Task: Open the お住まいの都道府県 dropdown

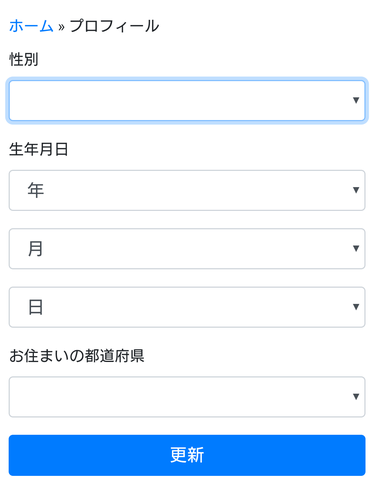Action: [187, 397]
